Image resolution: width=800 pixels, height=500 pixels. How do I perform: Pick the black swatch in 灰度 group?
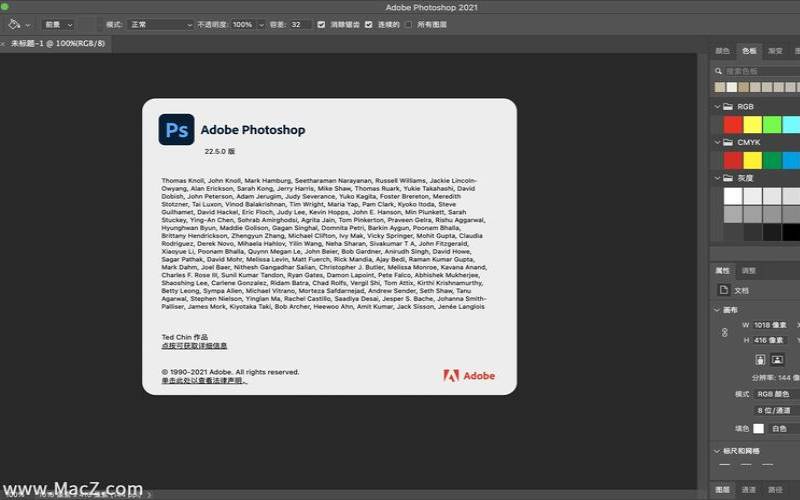coord(791,232)
